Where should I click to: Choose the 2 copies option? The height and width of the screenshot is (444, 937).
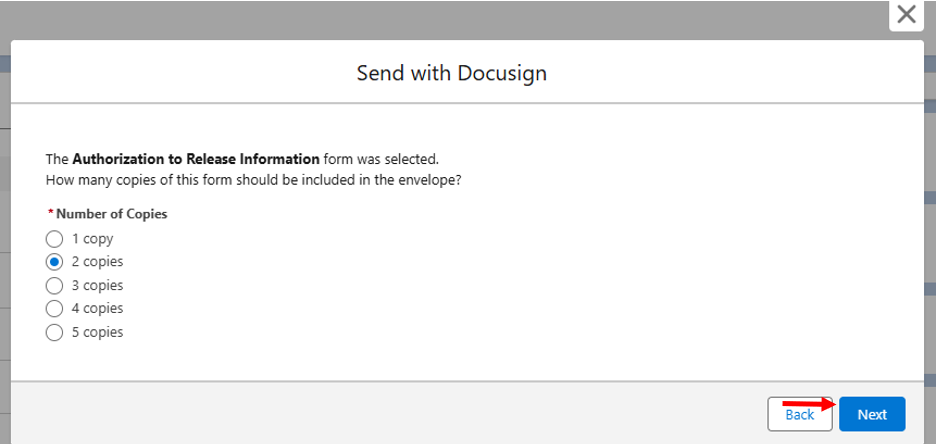pos(54,262)
